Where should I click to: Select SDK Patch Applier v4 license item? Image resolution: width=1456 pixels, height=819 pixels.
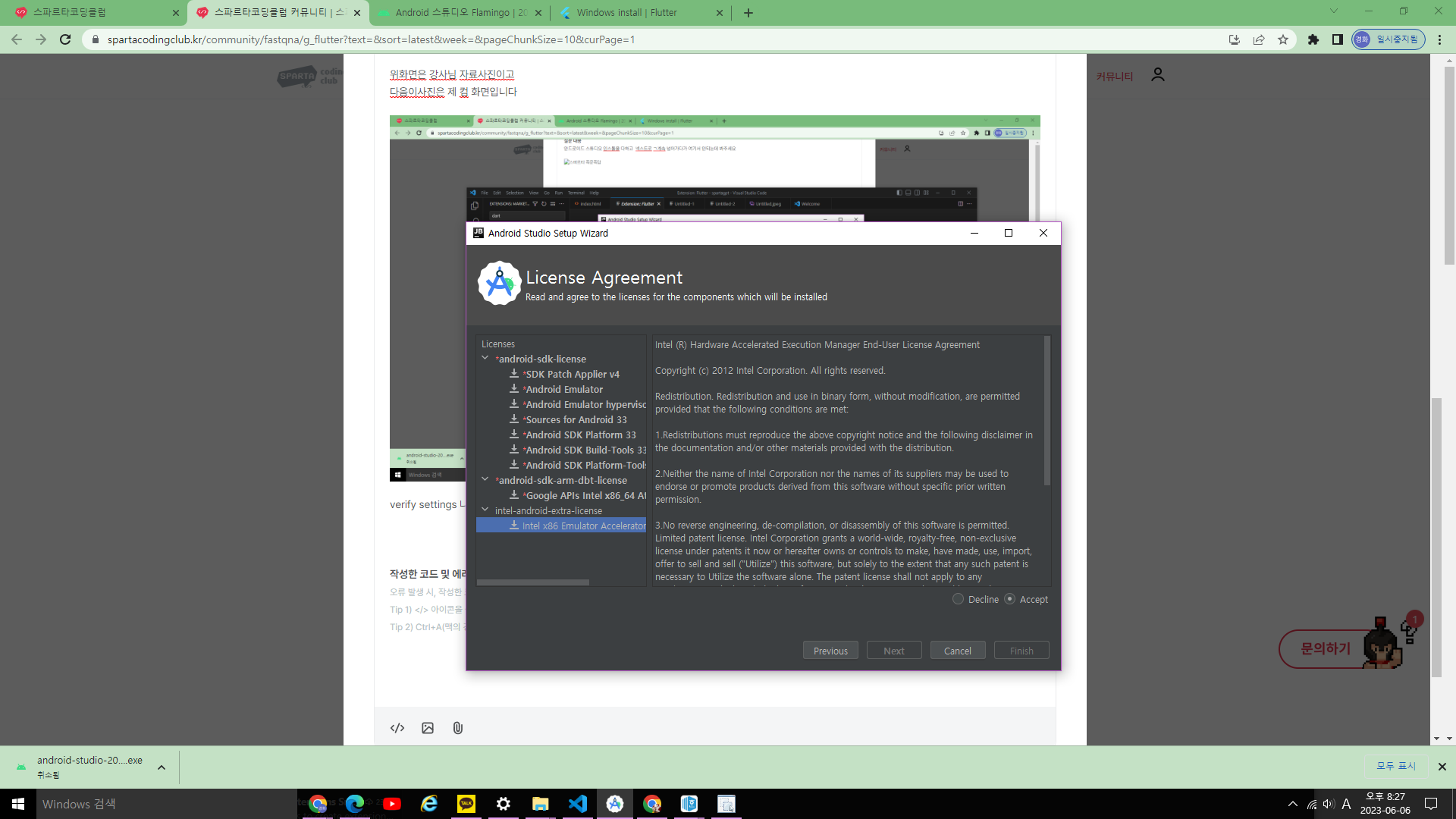(x=573, y=374)
